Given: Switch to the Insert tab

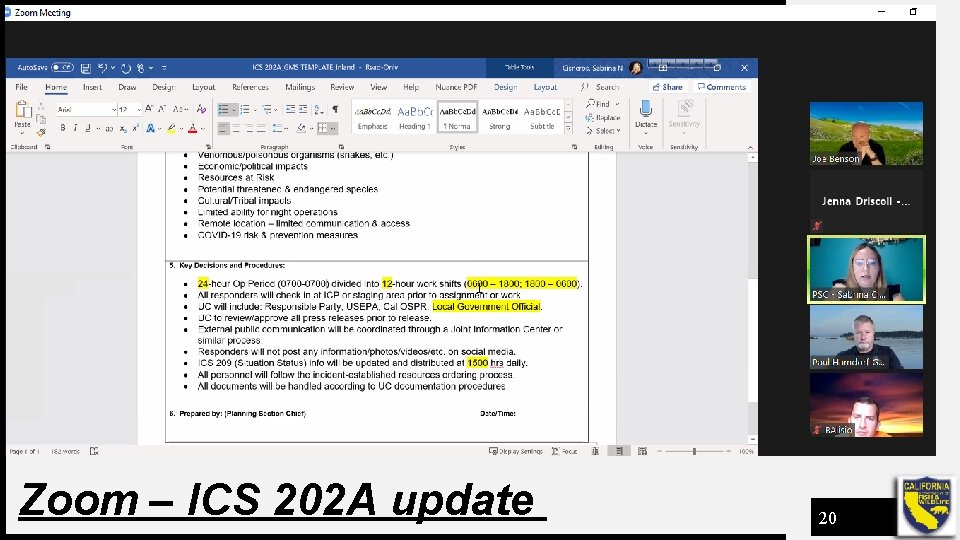Looking at the screenshot, I should pos(92,88).
